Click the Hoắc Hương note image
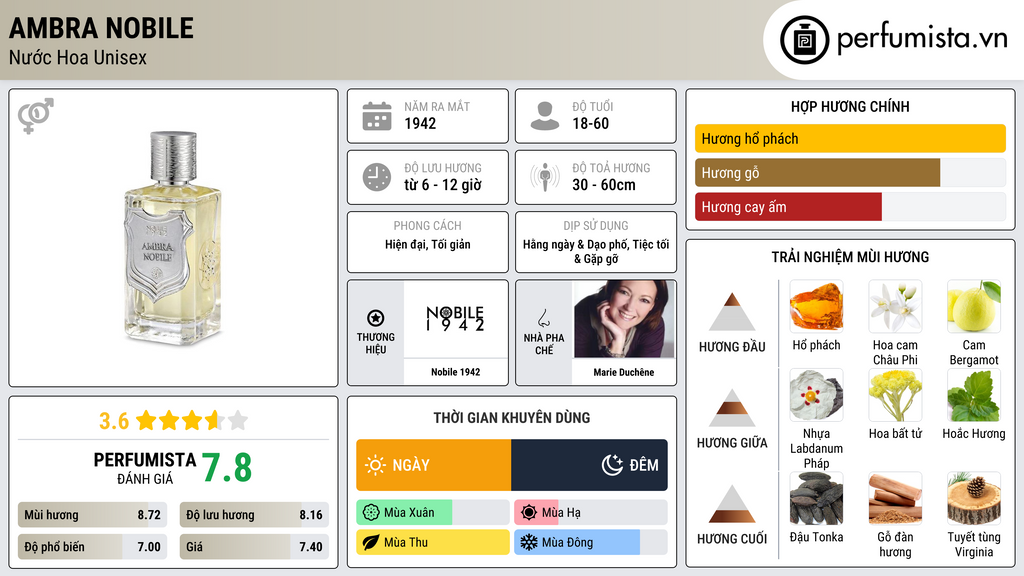The image size is (1024, 576). coord(974,395)
